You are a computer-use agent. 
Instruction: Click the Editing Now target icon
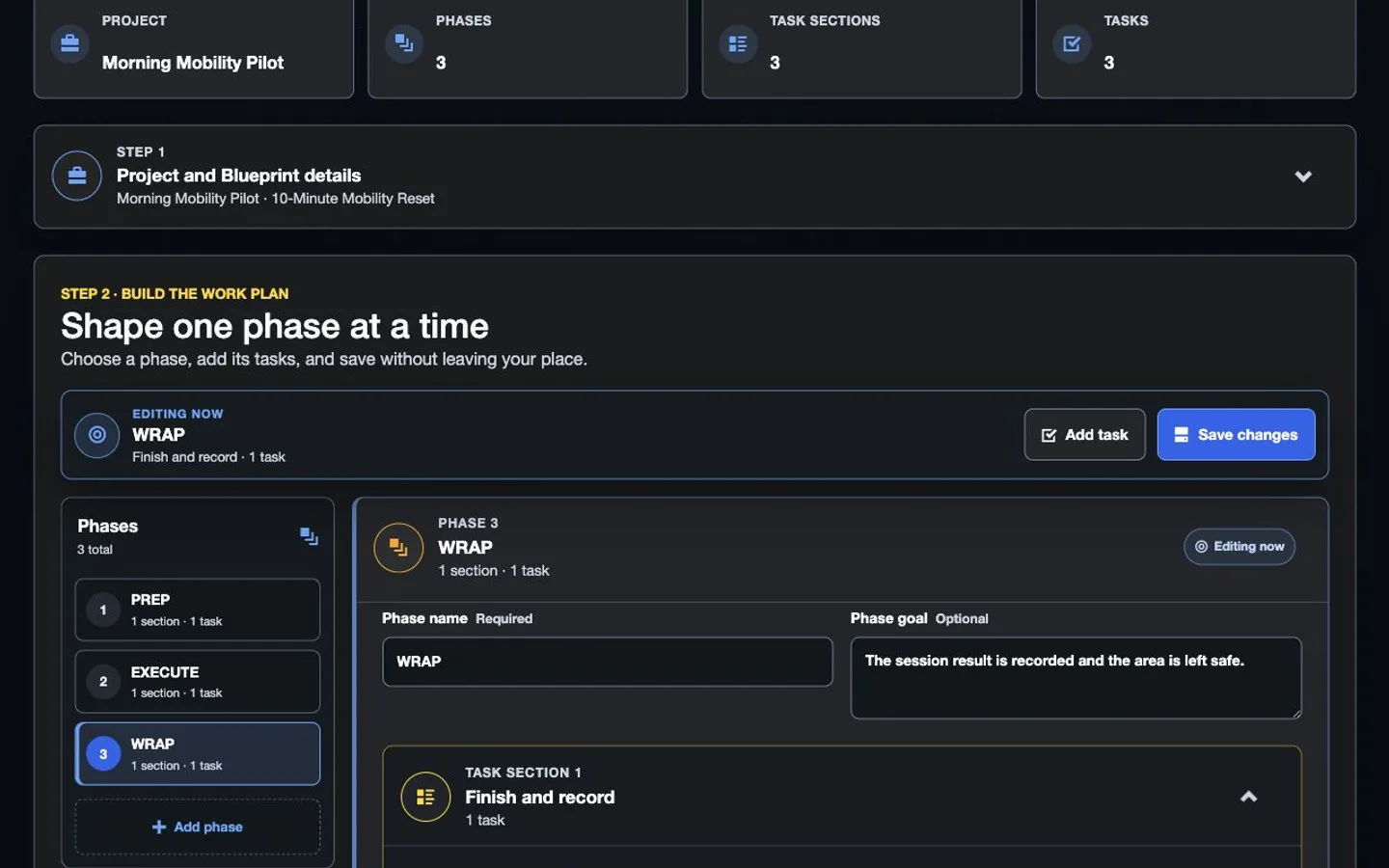[x=97, y=435]
